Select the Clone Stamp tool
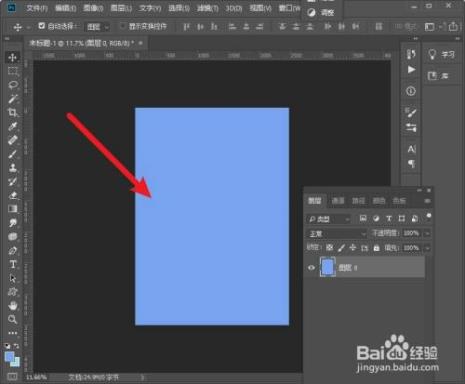The height and width of the screenshot is (384, 465). 13,168
